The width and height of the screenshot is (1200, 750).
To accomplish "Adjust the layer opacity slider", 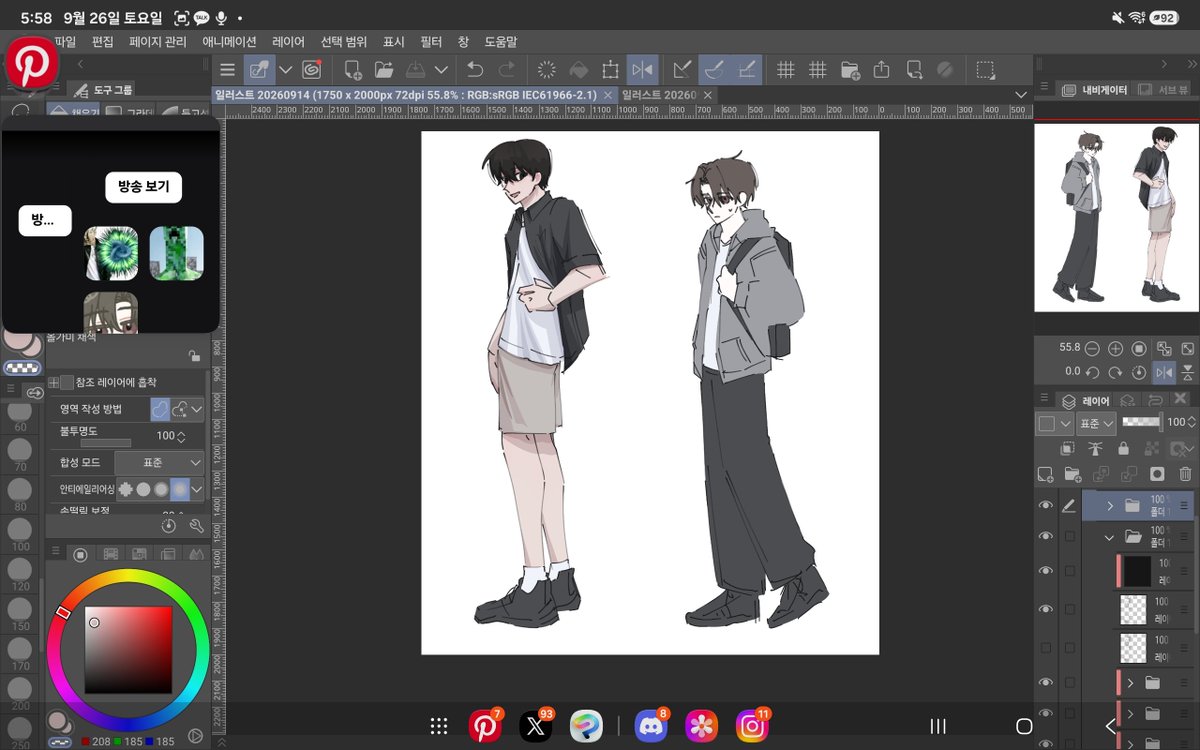I will pyautogui.click(x=1142, y=423).
